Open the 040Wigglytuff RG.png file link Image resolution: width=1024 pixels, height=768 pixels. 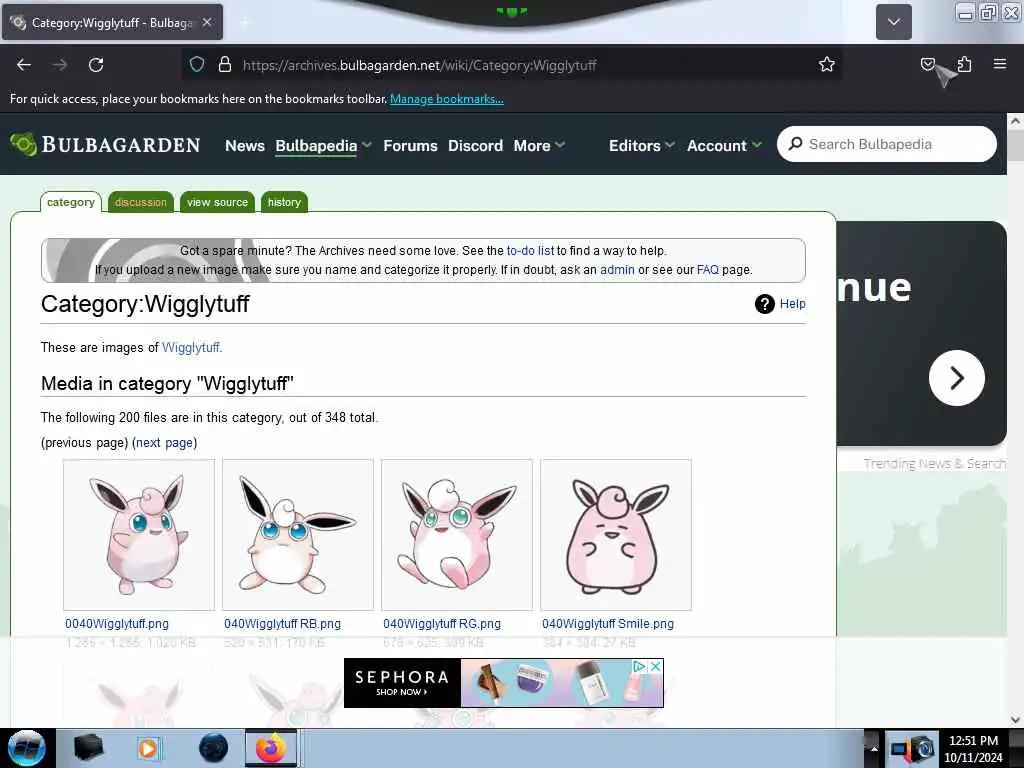[442, 624]
